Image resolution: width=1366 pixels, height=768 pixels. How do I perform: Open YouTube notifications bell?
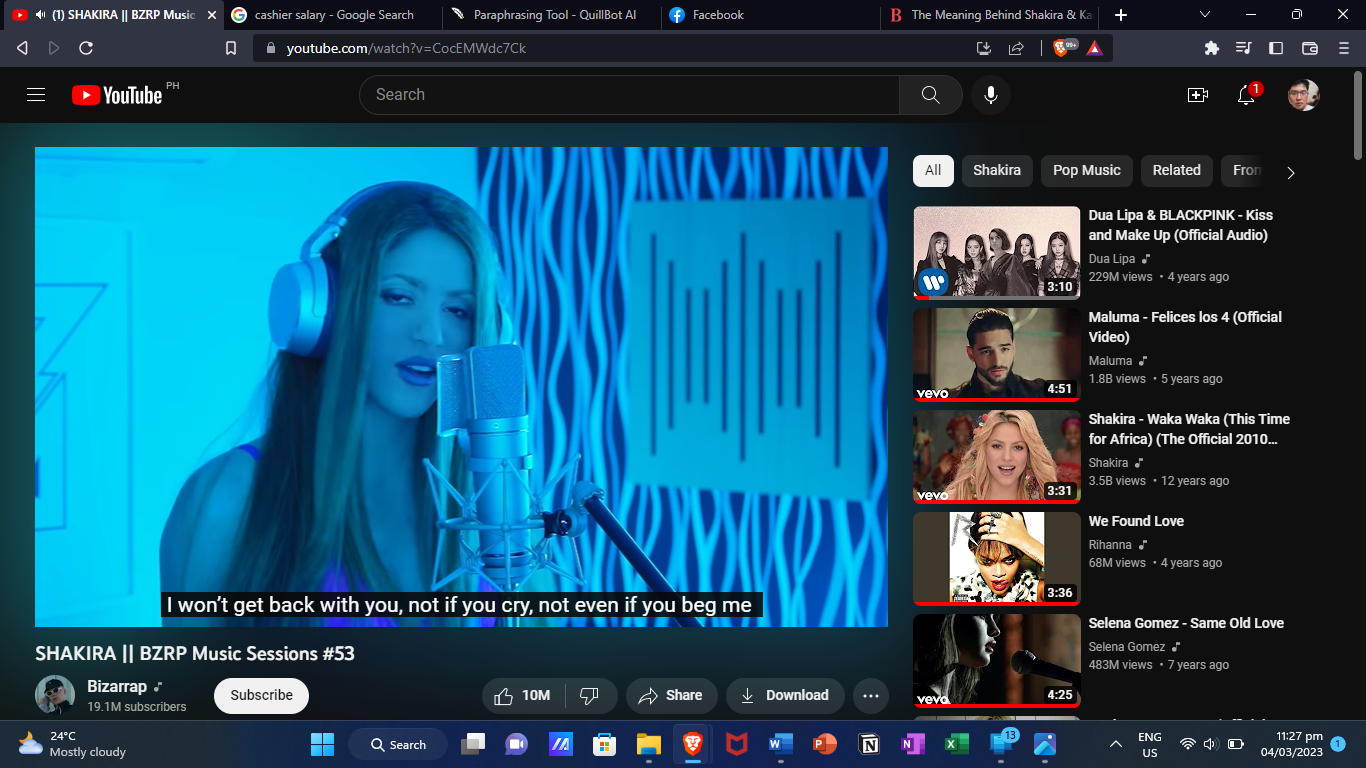(1246, 95)
